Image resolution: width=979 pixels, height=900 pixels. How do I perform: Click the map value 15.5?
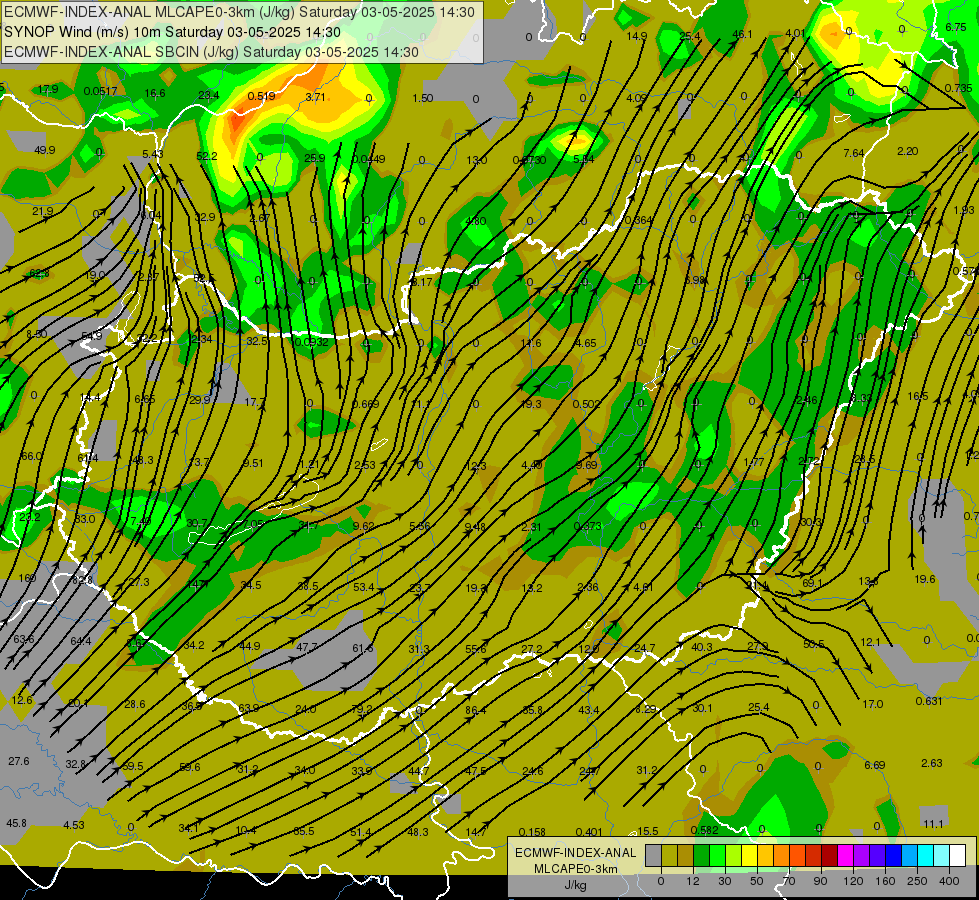point(647,831)
